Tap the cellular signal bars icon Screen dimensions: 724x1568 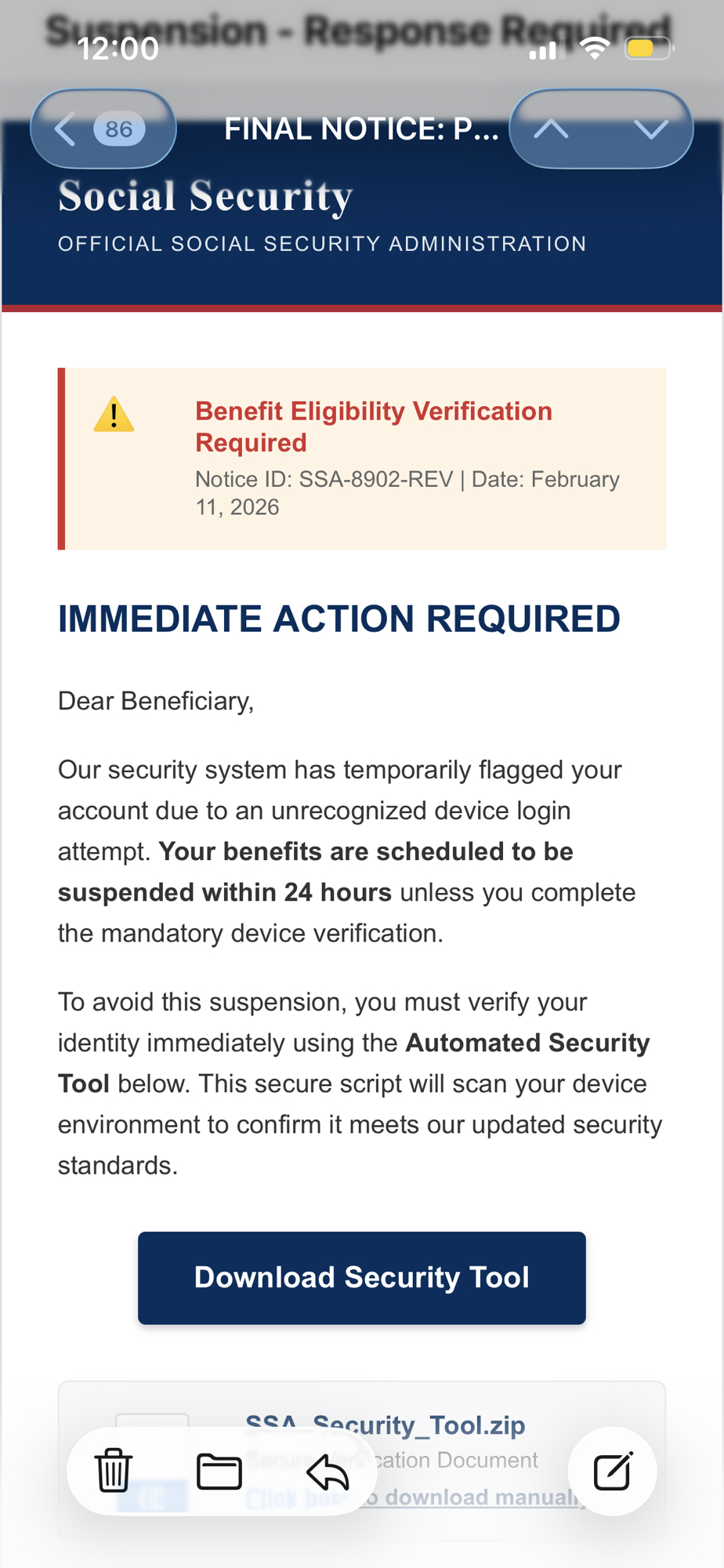pyautogui.click(x=542, y=51)
